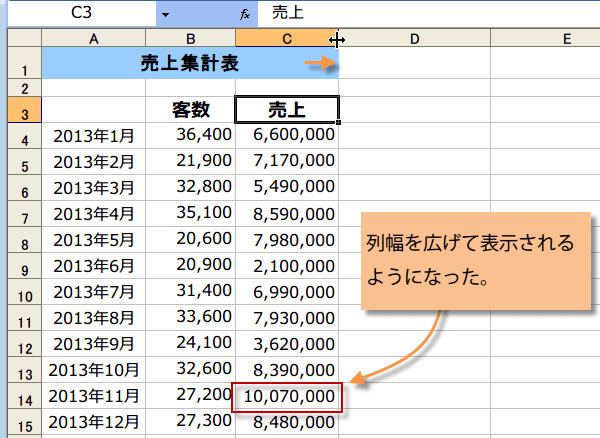Click cell 2013年10月
The height and width of the screenshot is (438, 600).
click(x=94, y=370)
